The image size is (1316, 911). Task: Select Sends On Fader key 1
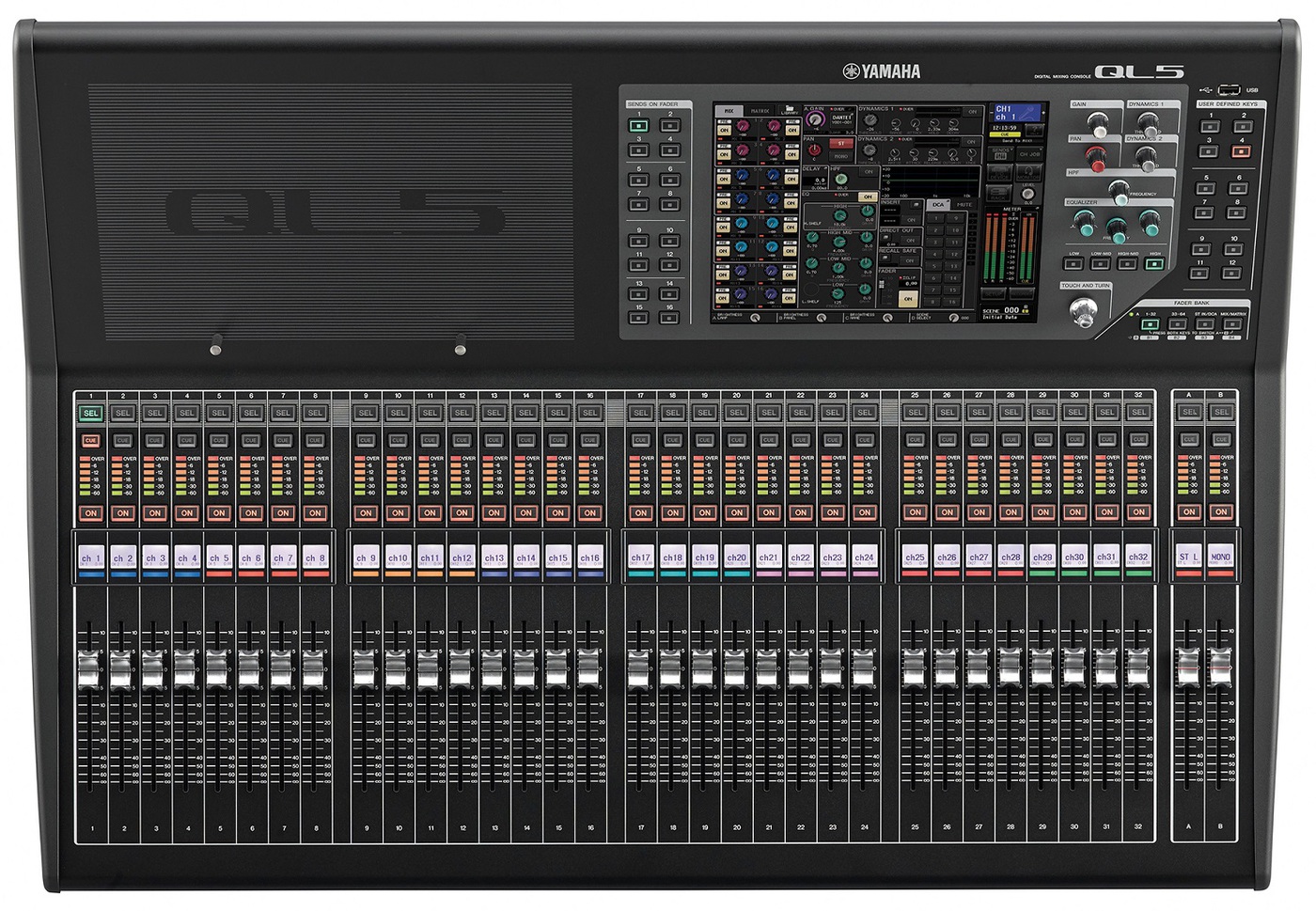(638, 125)
